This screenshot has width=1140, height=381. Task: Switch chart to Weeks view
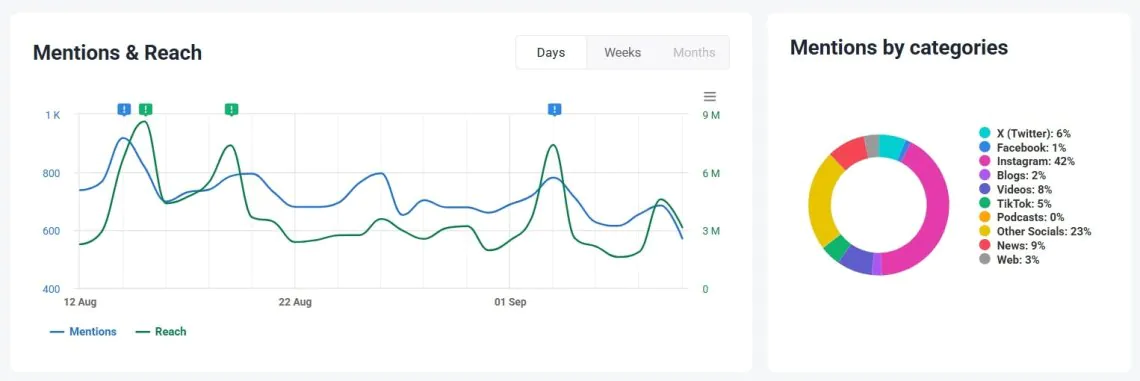622,52
